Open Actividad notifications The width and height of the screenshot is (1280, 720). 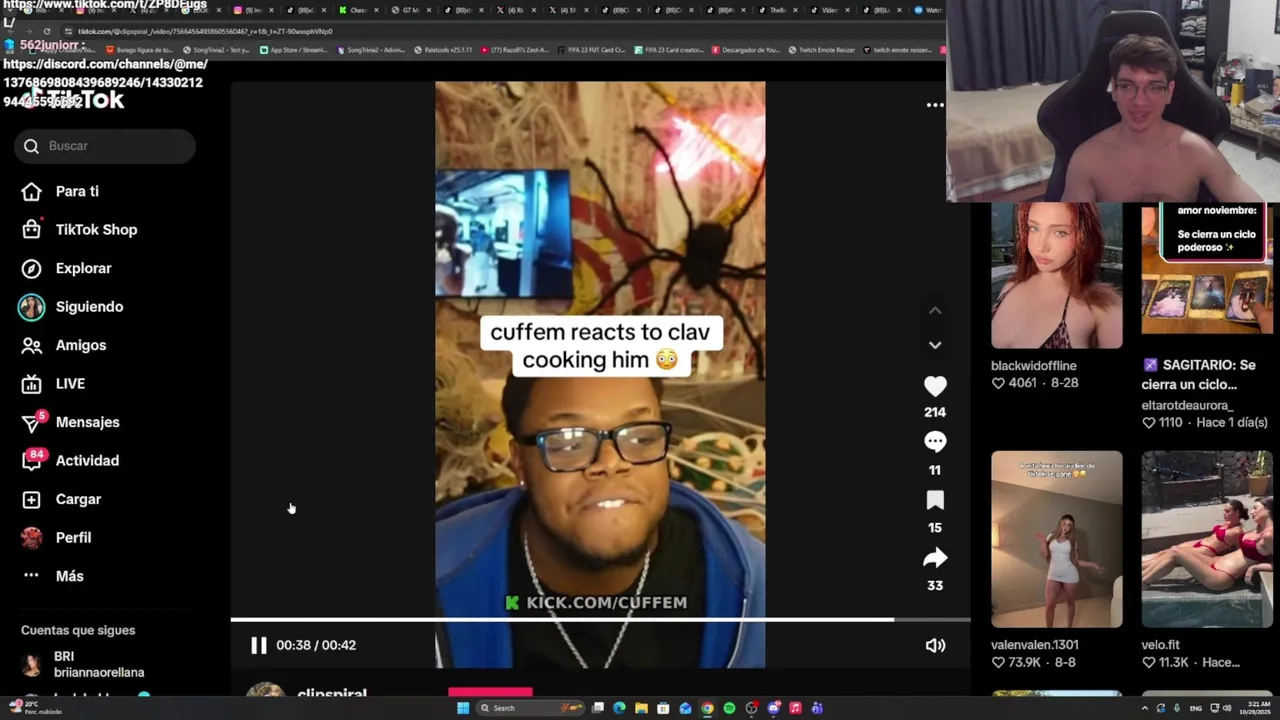coord(87,460)
